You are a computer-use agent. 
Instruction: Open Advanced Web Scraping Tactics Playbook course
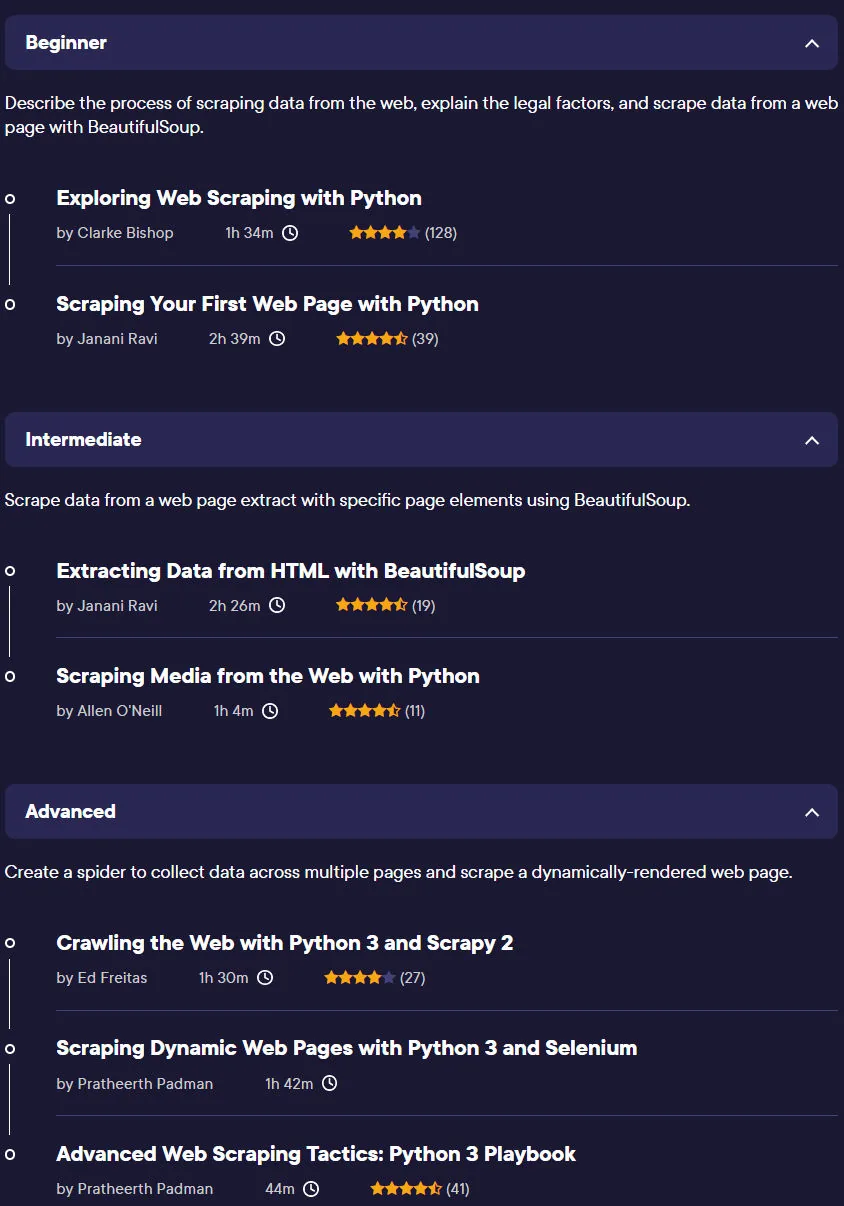point(316,1154)
